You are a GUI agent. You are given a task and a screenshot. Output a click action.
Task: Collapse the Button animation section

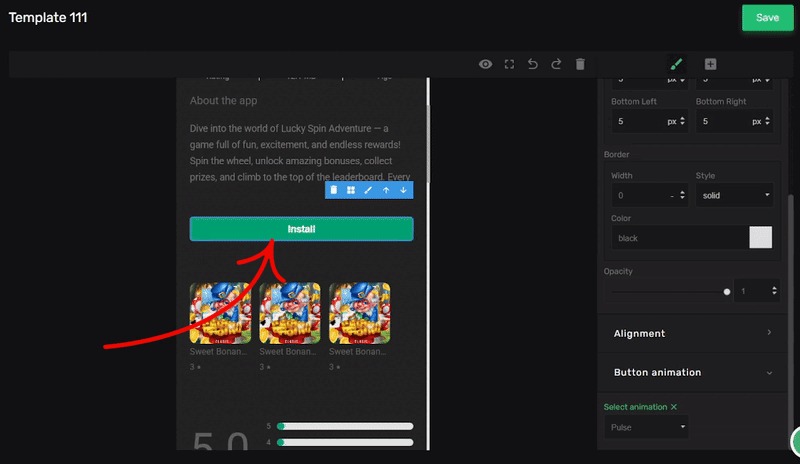click(x=691, y=372)
